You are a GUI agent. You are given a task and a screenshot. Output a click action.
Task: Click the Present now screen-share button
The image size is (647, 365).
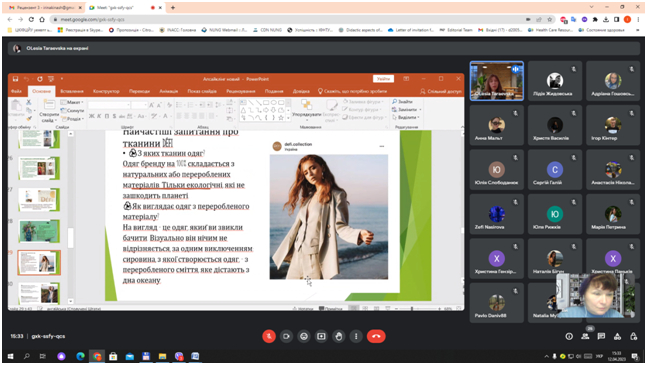pos(321,336)
